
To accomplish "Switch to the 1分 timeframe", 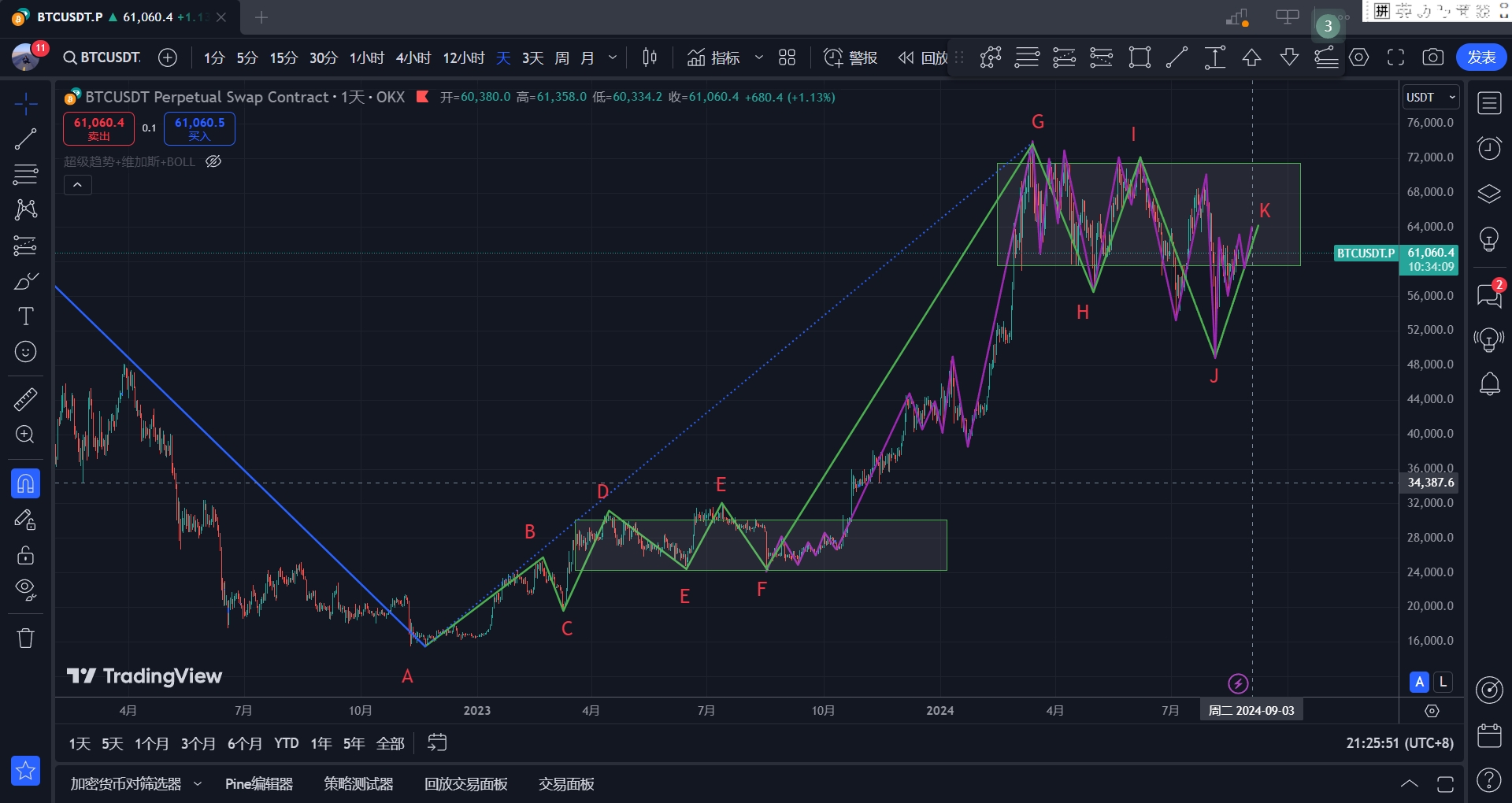I will [214, 58].
